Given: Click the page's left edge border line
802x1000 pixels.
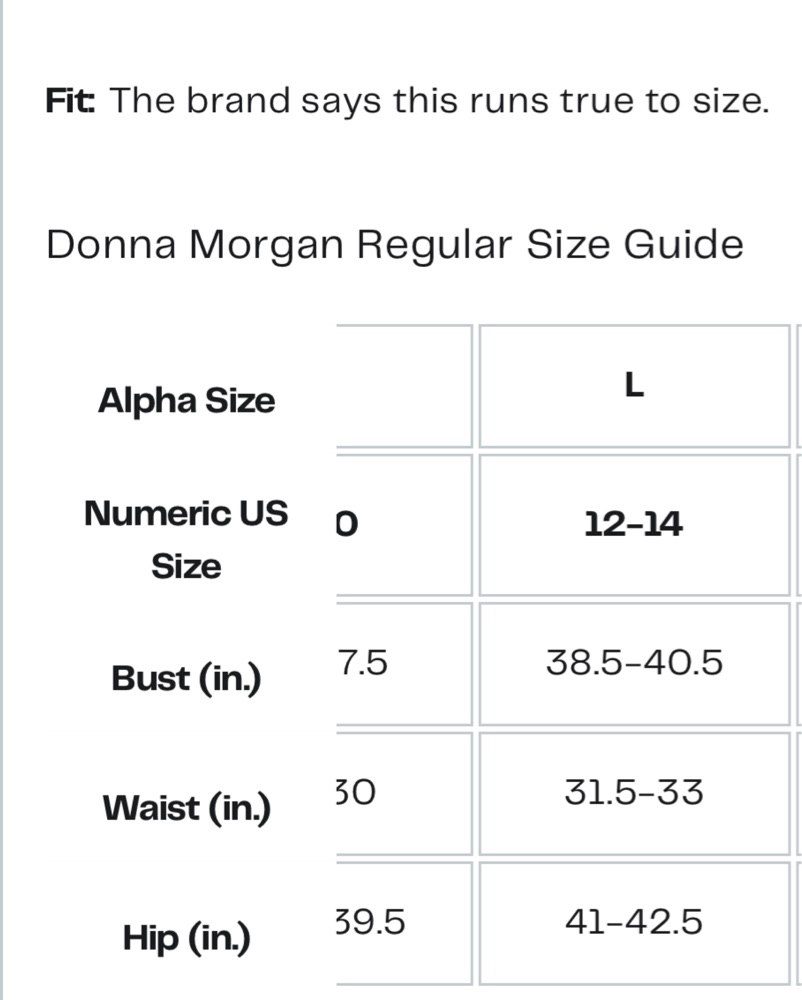Looking at the screenshot, I should [x=1, y=500].
